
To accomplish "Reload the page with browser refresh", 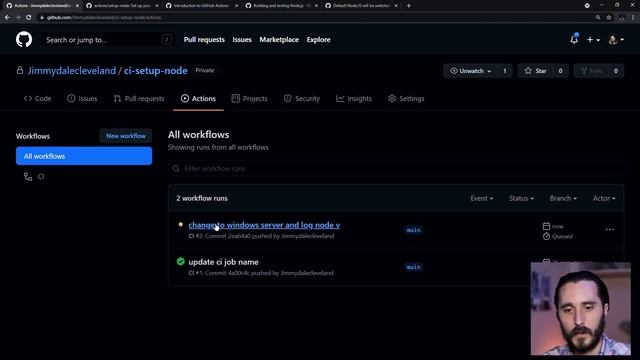I will point(29,17).
